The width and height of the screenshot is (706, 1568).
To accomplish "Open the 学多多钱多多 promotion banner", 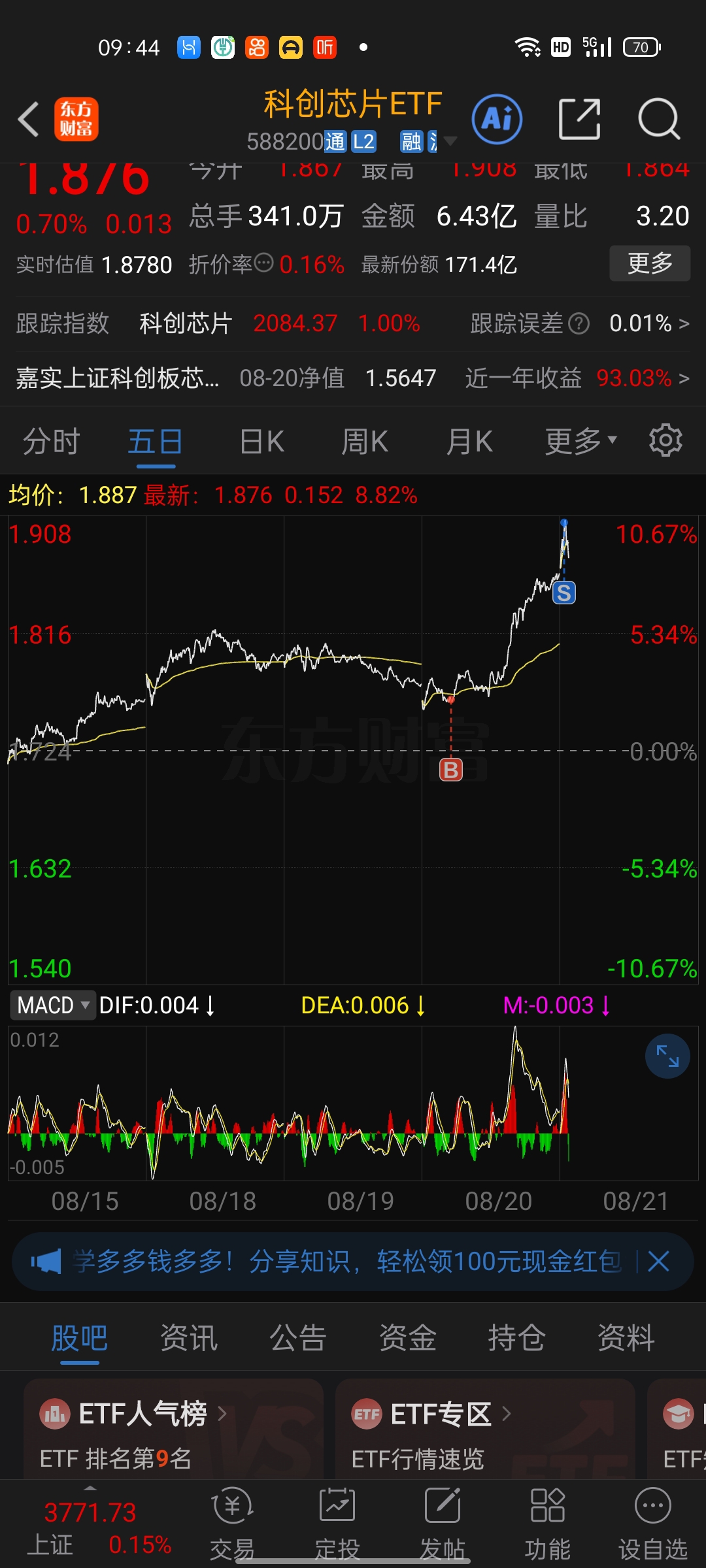I will coord(353,1262).
